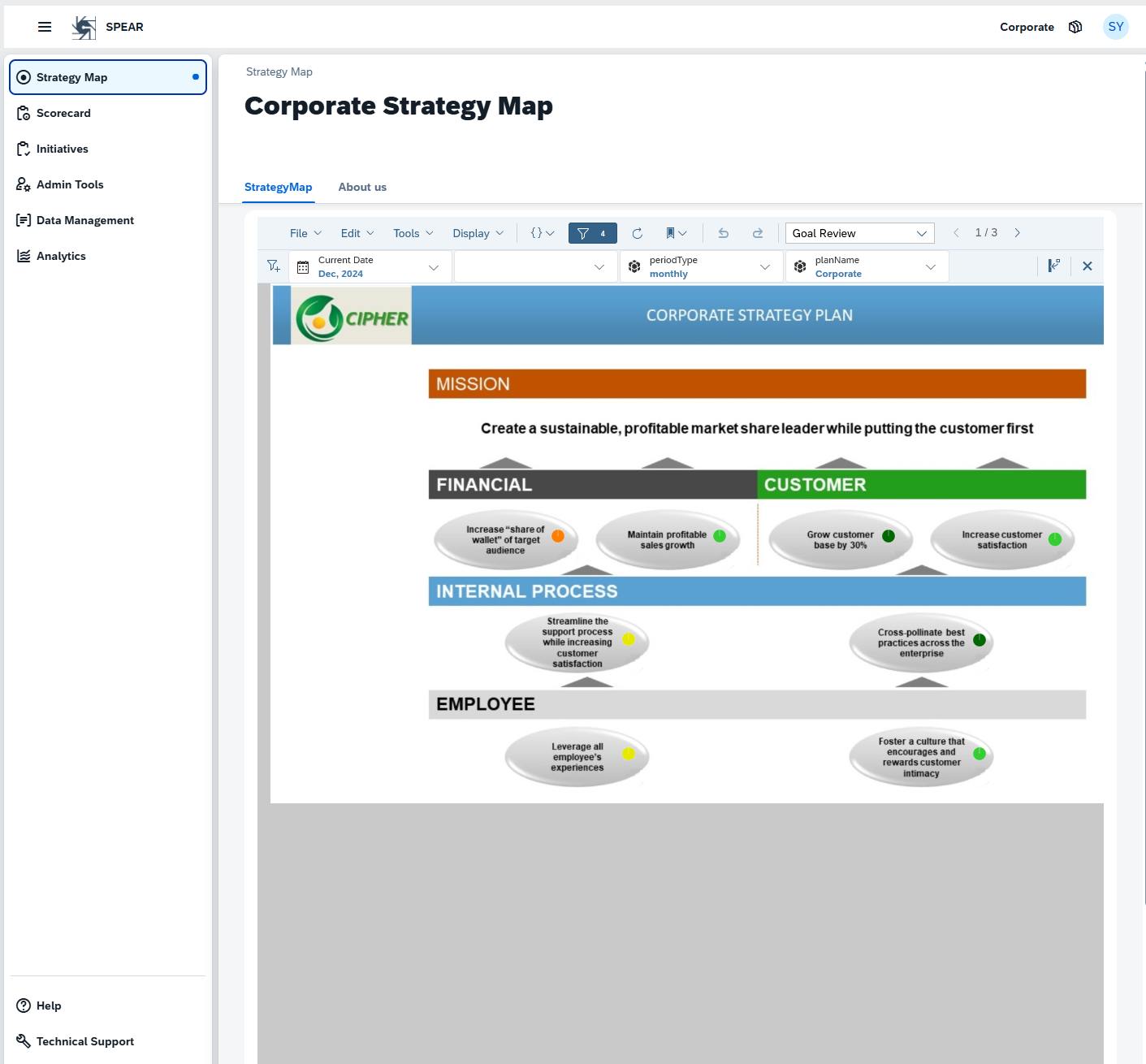Screen dimensions: 1146x1064
Task: Click Technical Support in the sidebar
Action: (x=84, y=1041)
